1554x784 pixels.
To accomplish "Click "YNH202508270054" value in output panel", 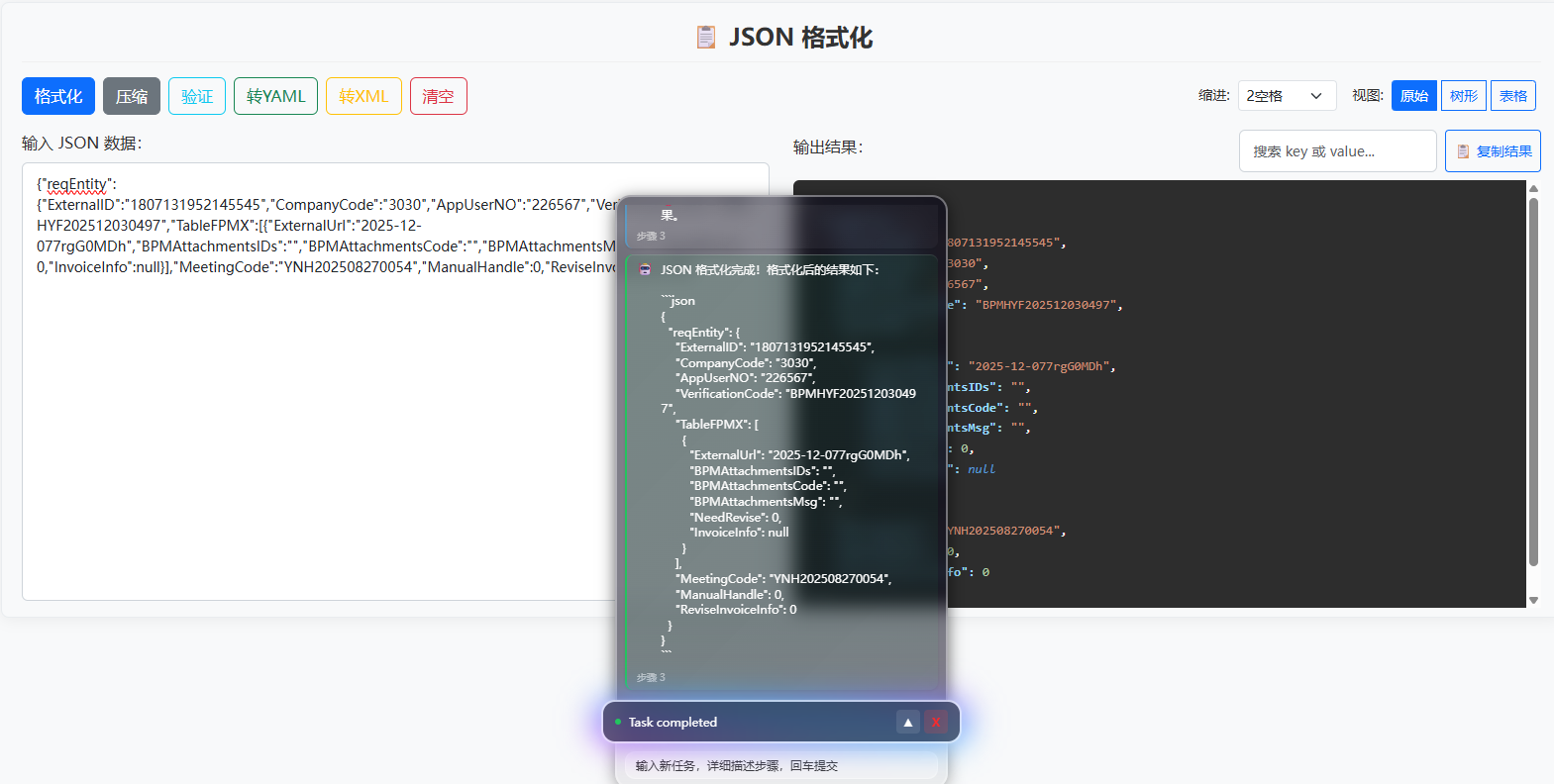I will click(x=1003, y=531).
